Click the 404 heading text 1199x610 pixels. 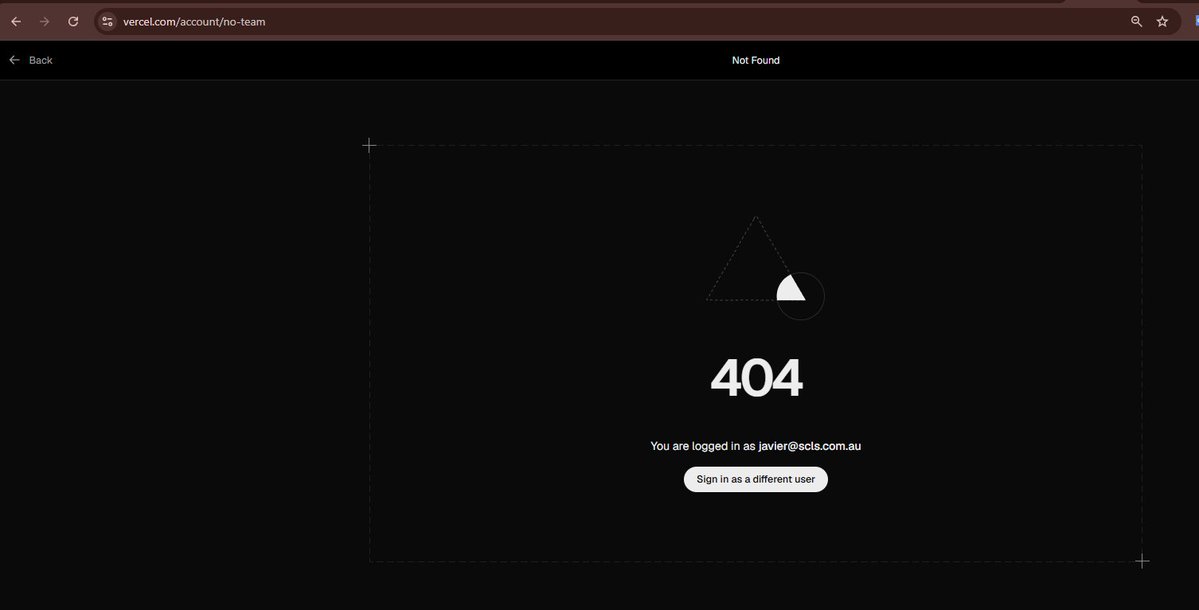pos(756,378)
